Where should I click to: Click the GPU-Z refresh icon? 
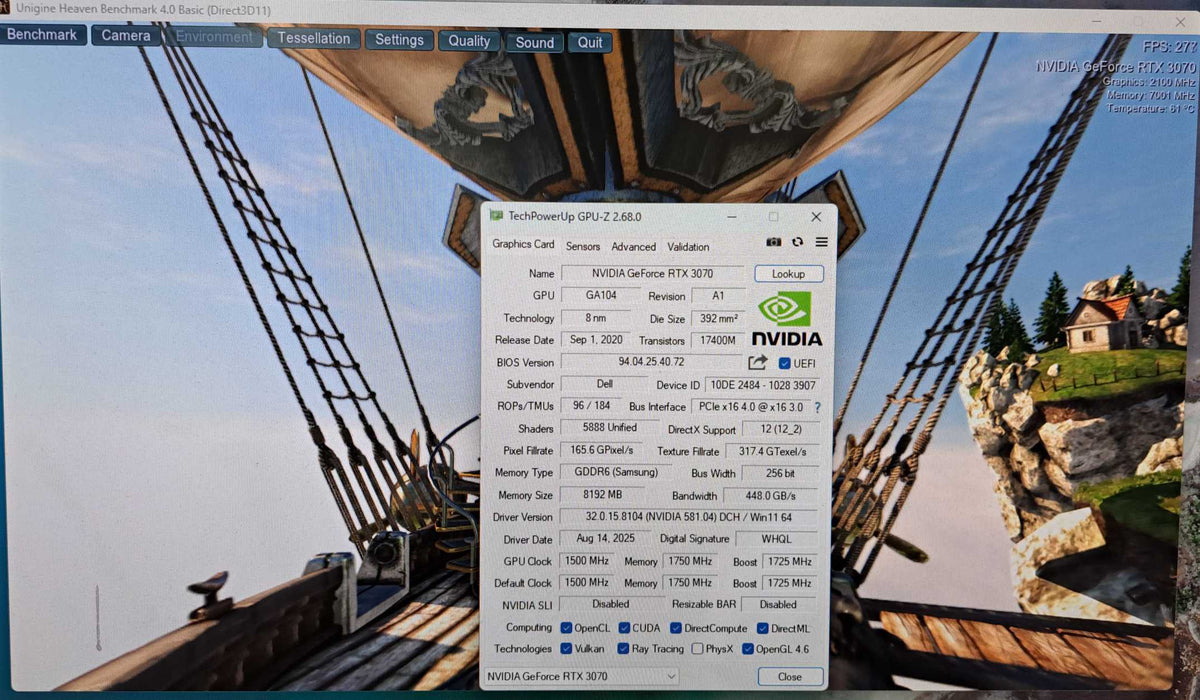tap(797, 242)
